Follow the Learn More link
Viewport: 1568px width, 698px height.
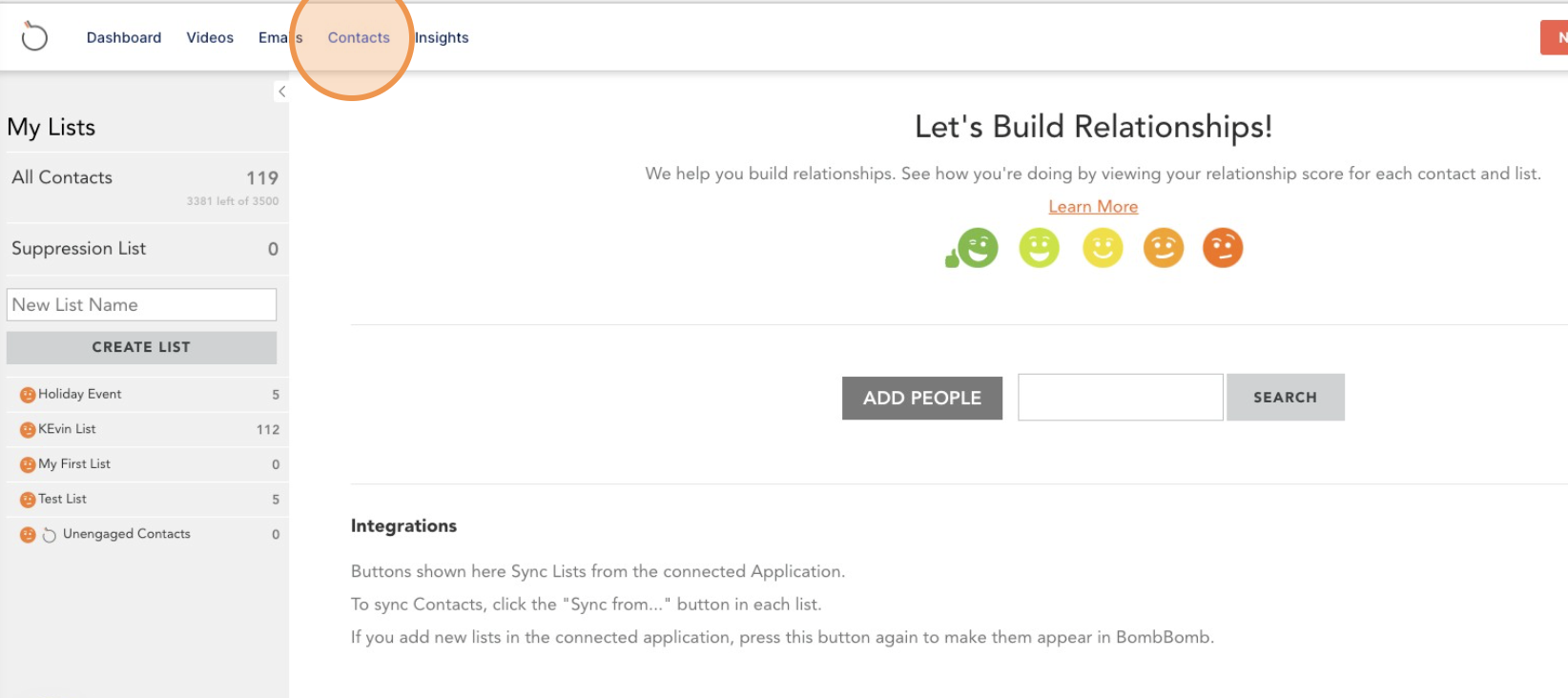[x=1093, y=207]
